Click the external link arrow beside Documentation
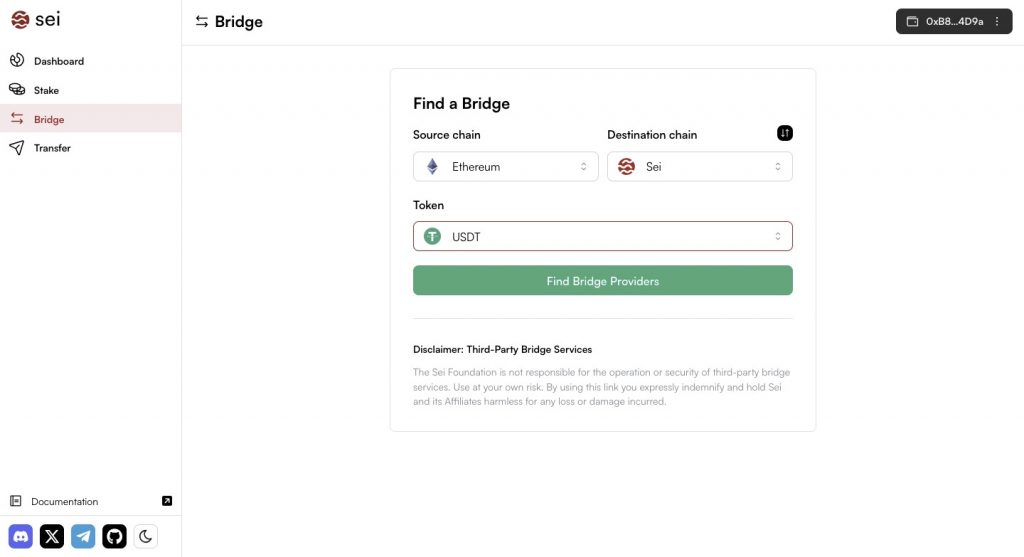 point(167,501)
